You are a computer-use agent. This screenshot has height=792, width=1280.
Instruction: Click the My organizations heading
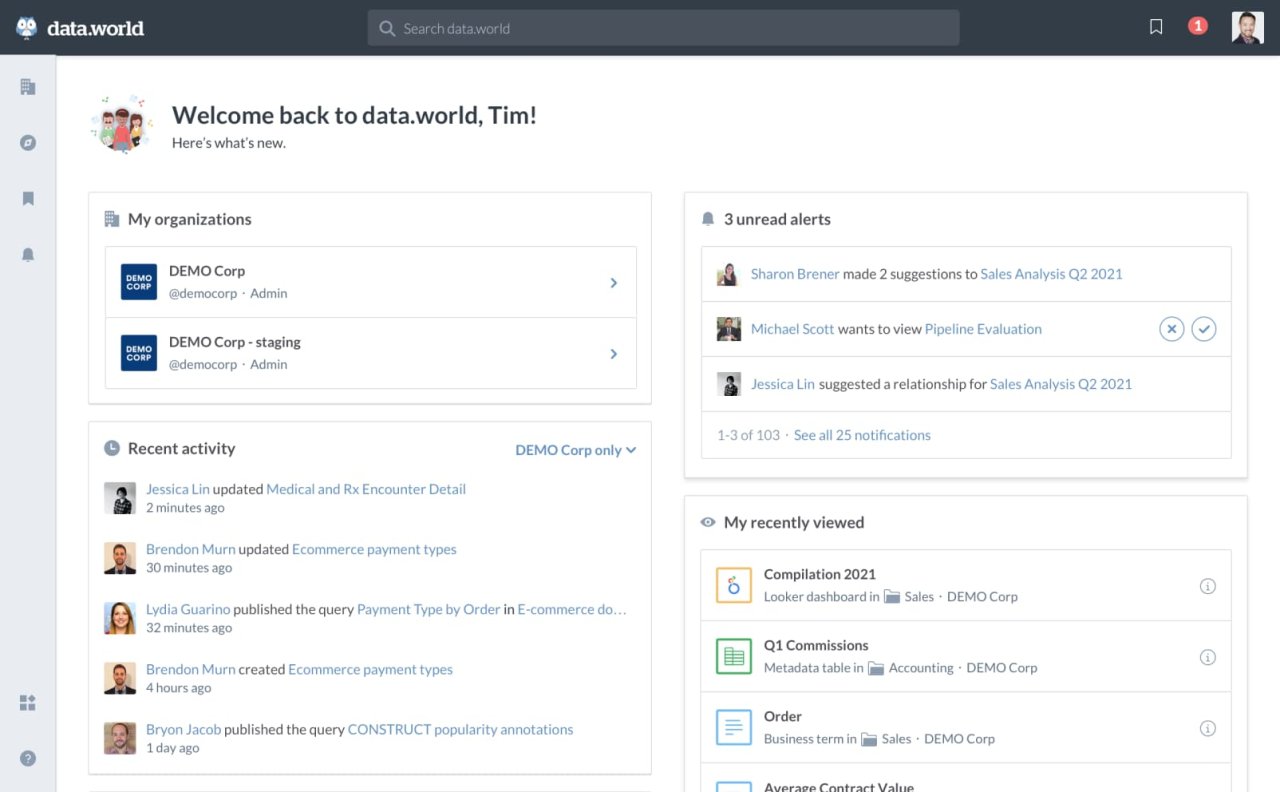pos(189,219)
